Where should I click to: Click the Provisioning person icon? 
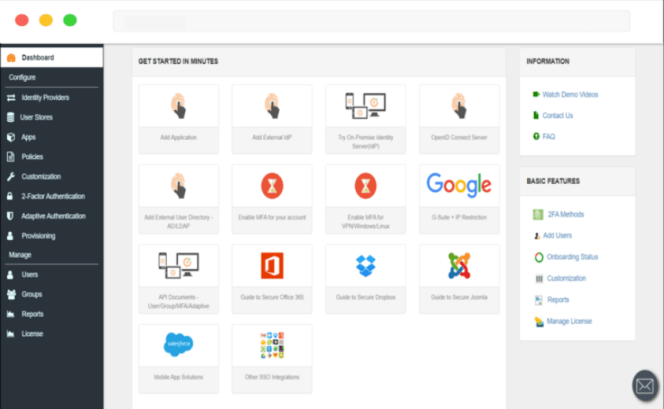10,236
